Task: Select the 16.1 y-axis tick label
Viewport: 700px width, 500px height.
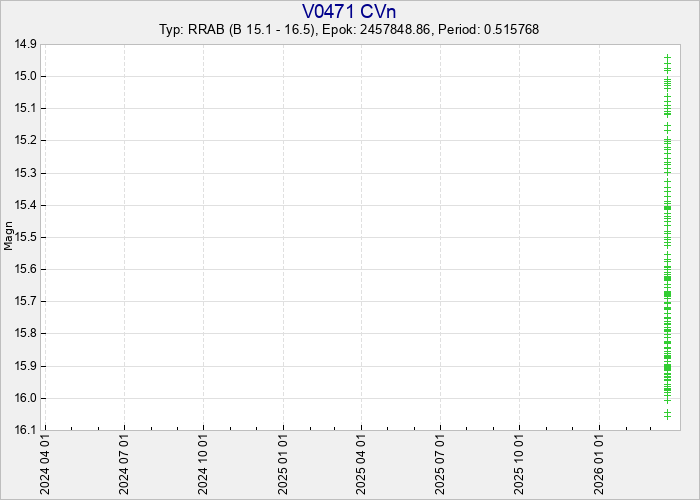Action: tap(25, 430)
